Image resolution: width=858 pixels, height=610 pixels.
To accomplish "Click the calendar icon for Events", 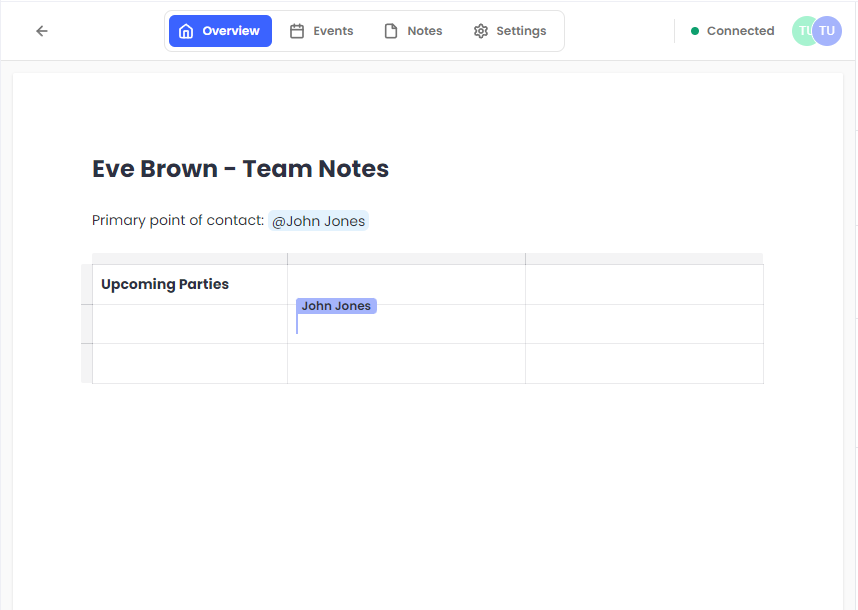I will coord(297,31).
